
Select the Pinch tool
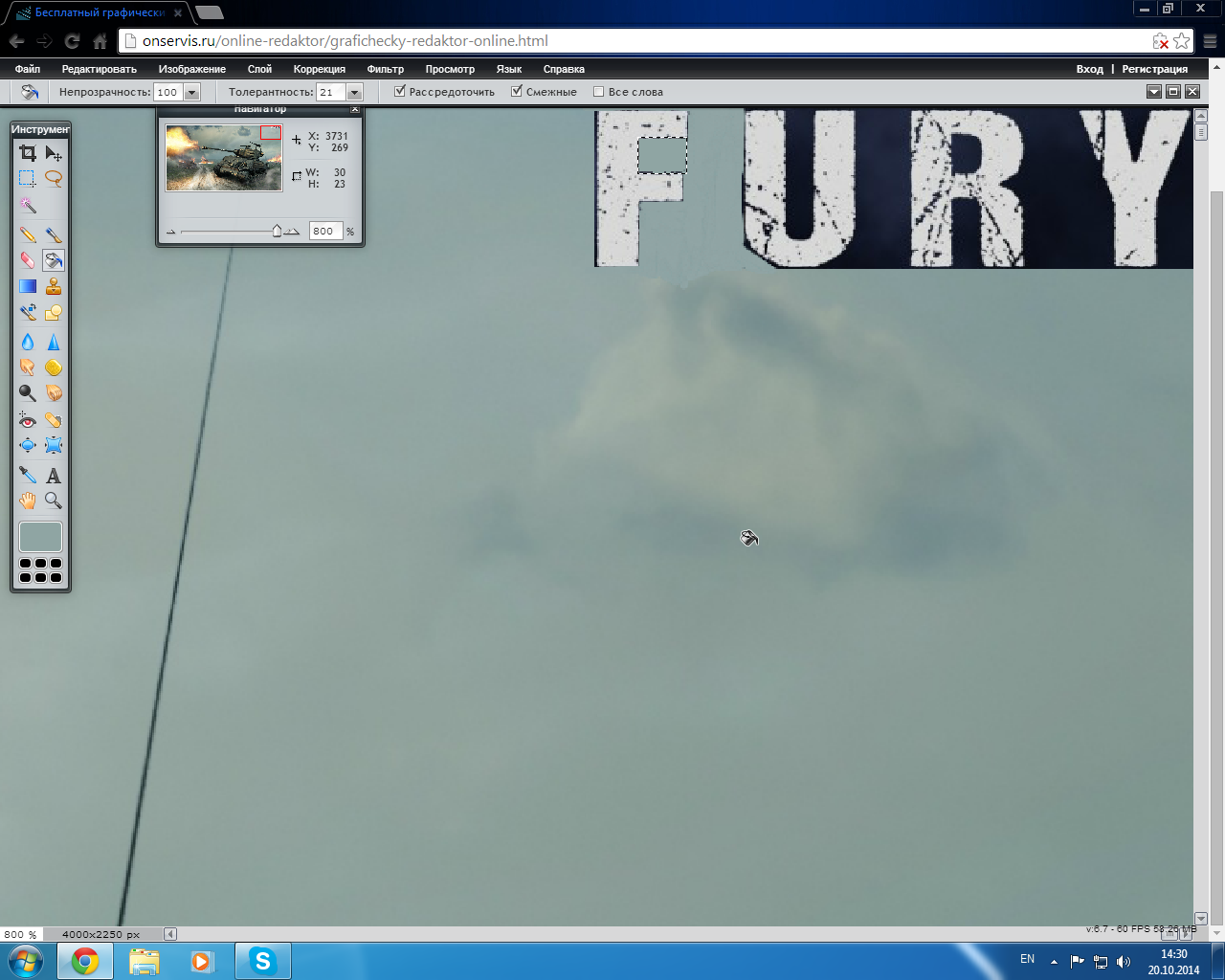[x=54, y=445]
